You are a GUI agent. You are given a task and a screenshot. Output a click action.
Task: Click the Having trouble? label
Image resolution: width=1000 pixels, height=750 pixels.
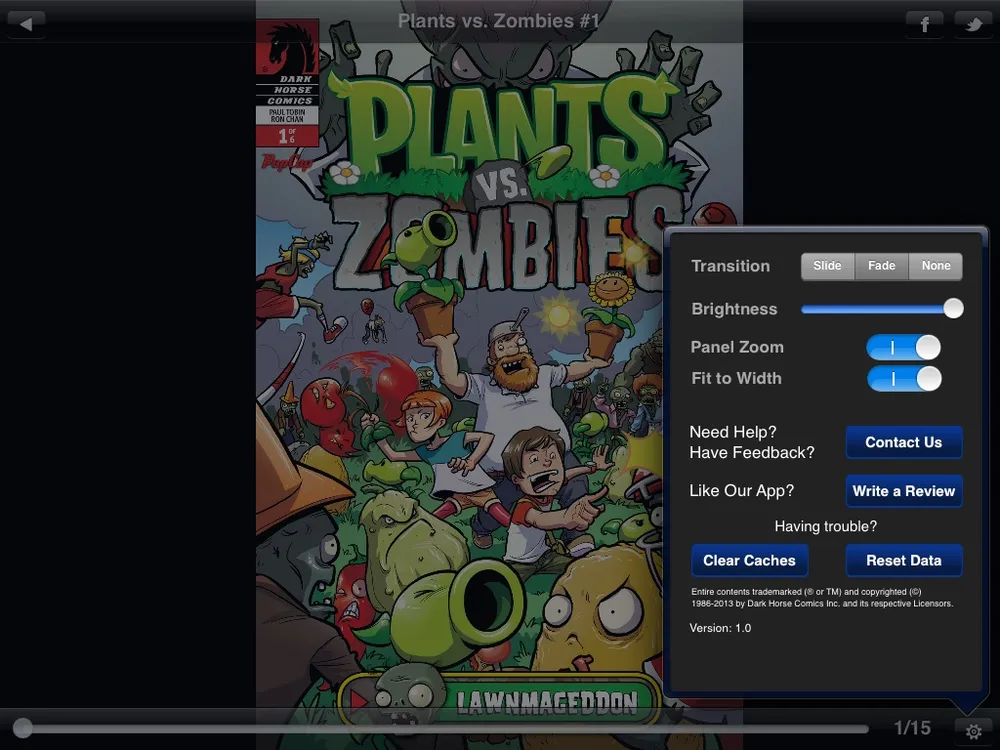coord(825,526)
